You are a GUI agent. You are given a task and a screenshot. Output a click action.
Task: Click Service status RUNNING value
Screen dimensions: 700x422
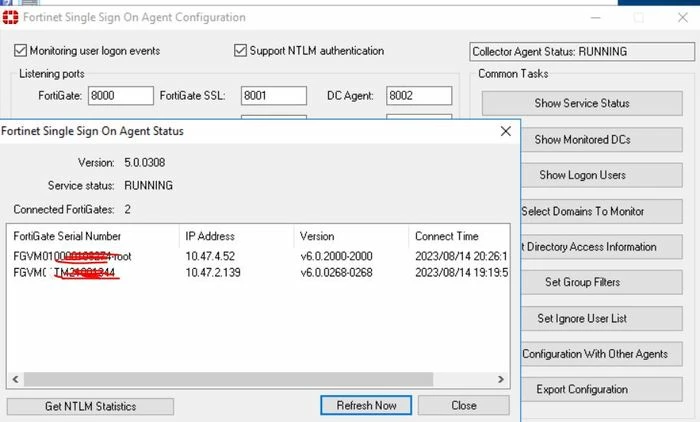[x=148, y=186]
